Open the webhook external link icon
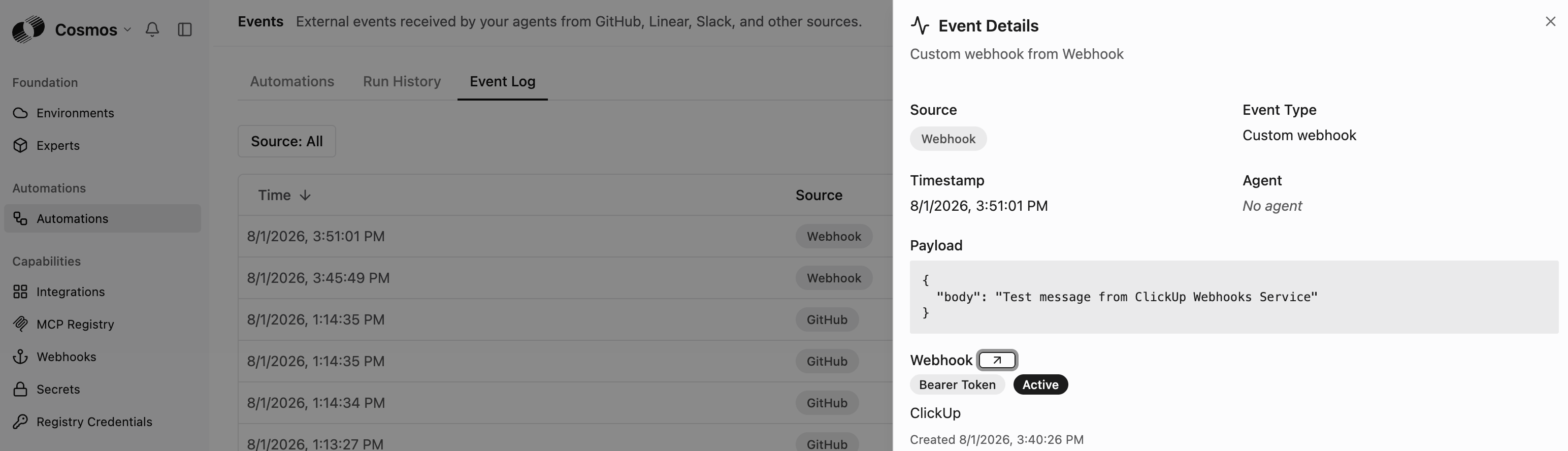 997,360
